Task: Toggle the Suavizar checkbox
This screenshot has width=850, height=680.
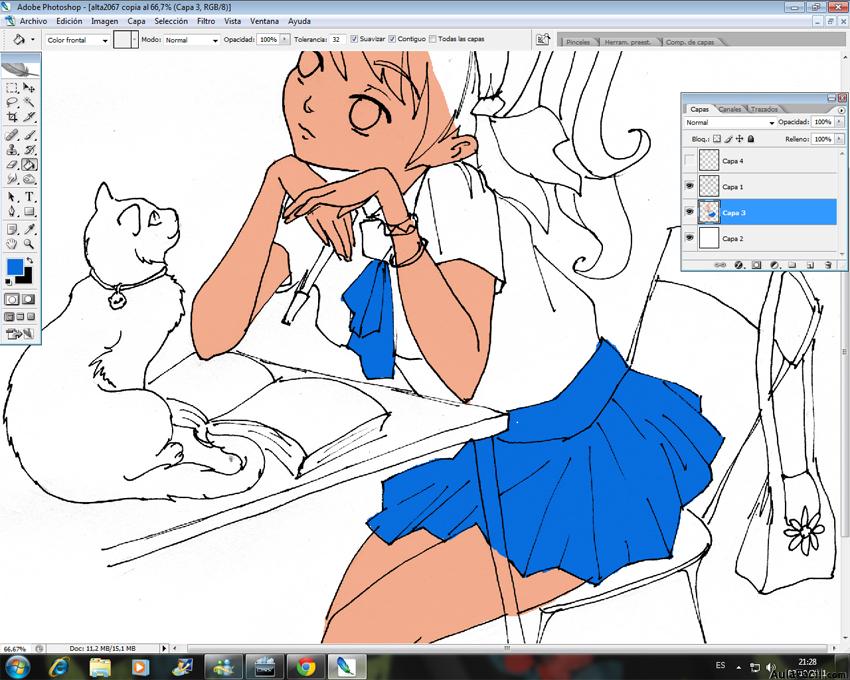Action: [x=354, y=39]
